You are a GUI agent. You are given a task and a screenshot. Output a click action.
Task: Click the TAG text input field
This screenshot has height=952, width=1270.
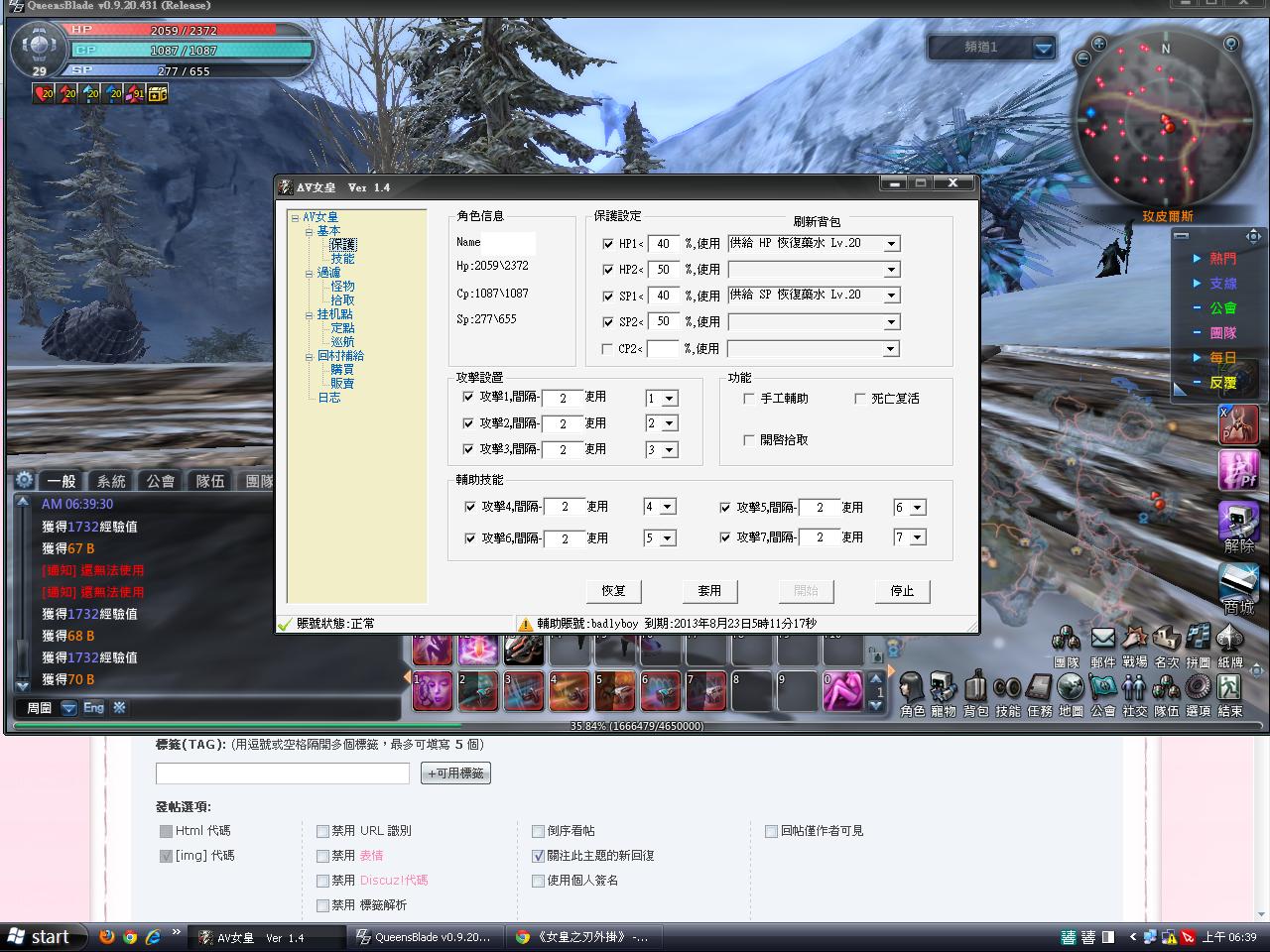pos(283,773)
